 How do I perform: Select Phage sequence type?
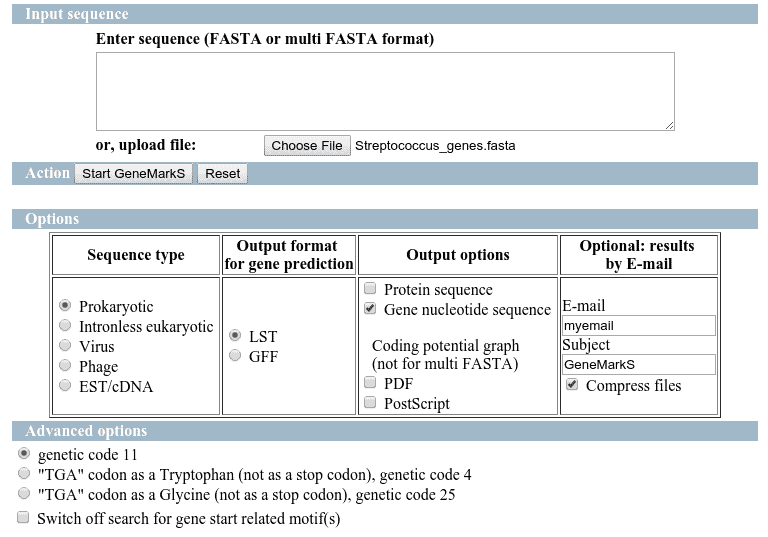[x=66, y=365]
